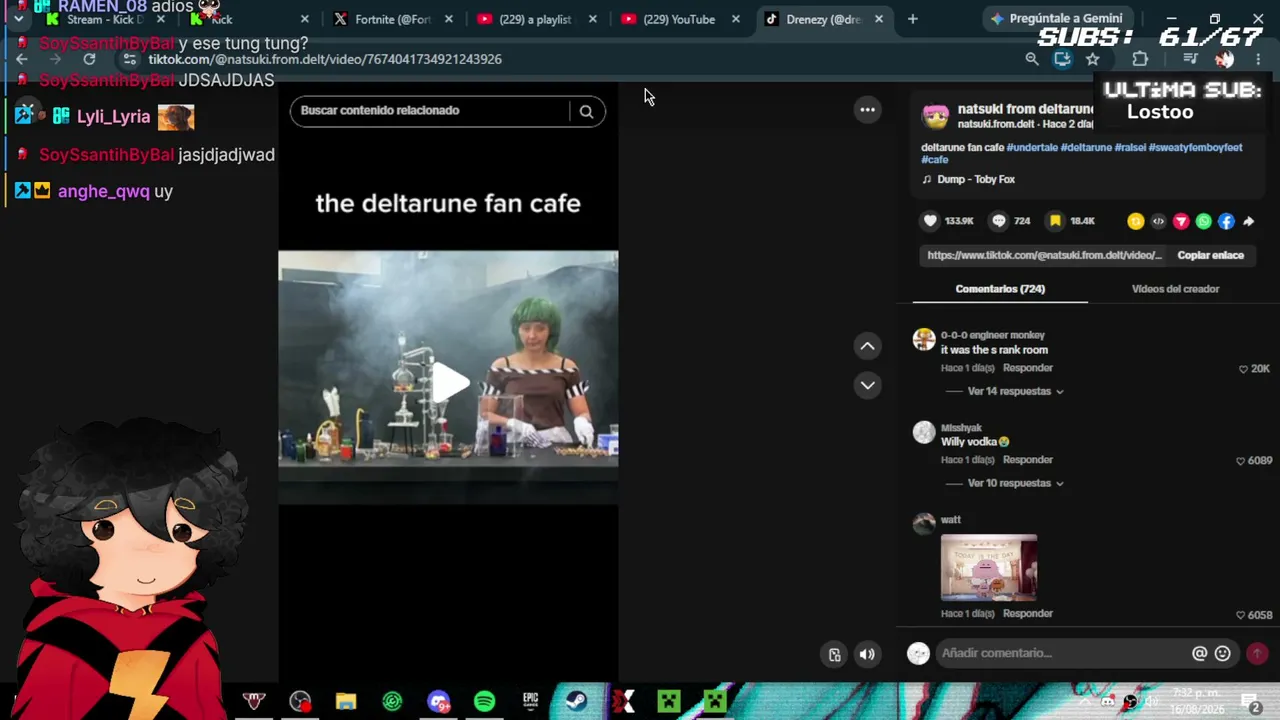Open File Explorer from the taskbar
Screen dimensions: 1280x720
point(346,702)
